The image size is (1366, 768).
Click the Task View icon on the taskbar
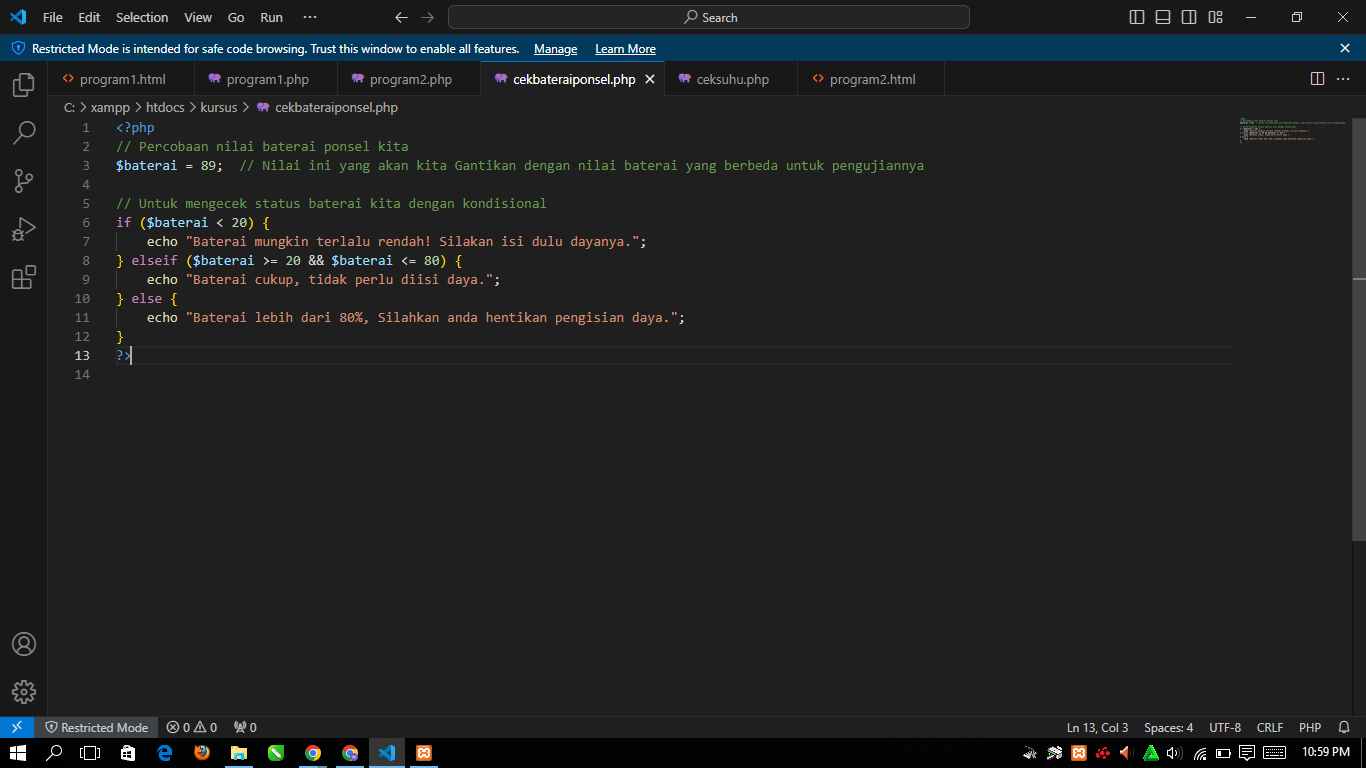point(91,753)
